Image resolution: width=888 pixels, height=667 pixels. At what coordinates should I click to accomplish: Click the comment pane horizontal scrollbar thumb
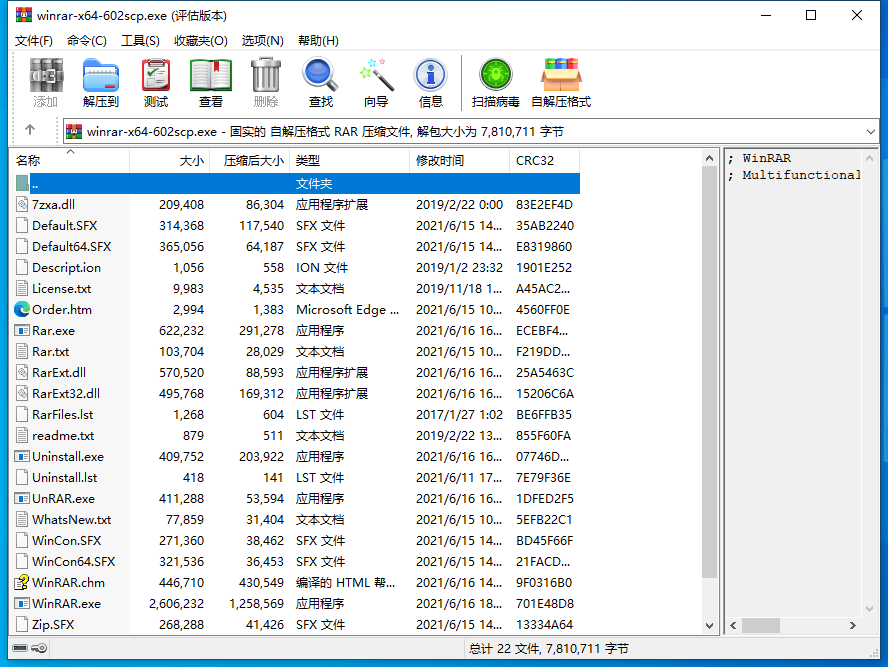pyautogui.click(x=761, y=625)
